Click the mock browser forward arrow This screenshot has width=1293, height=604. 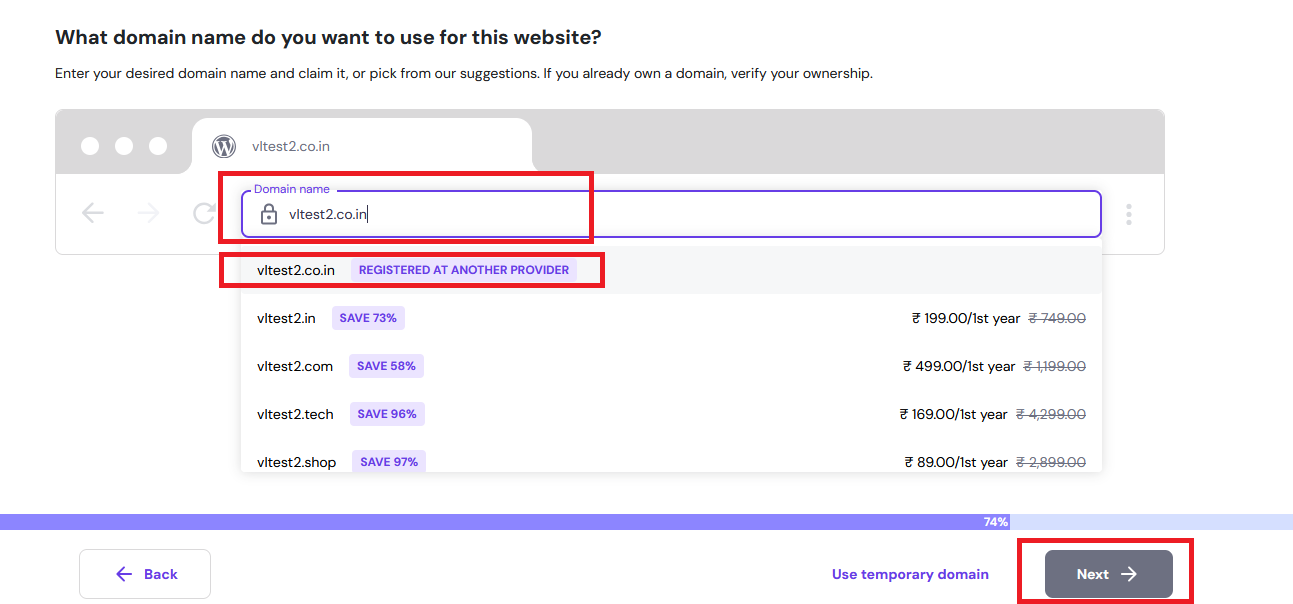149,213
